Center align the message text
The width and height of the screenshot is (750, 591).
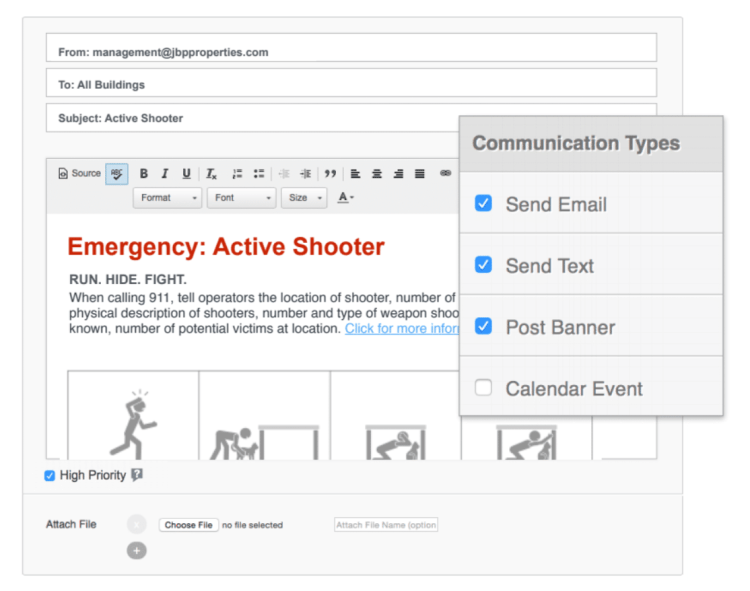coord(377,174)
